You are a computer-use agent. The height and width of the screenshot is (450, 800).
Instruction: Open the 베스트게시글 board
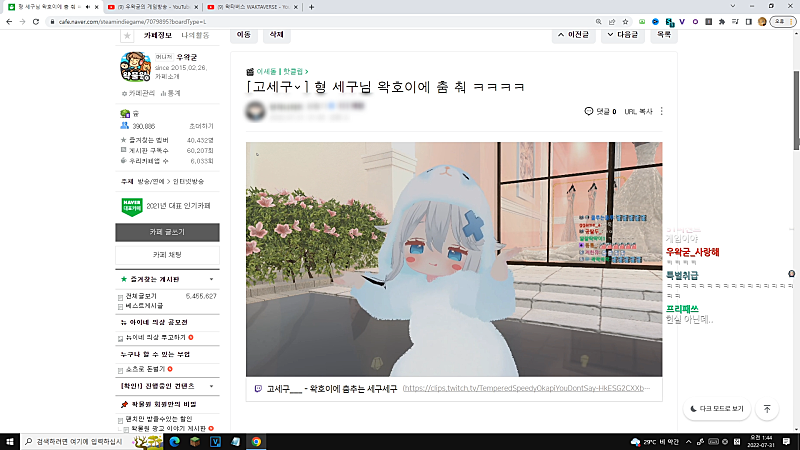(x=144, y=306)
